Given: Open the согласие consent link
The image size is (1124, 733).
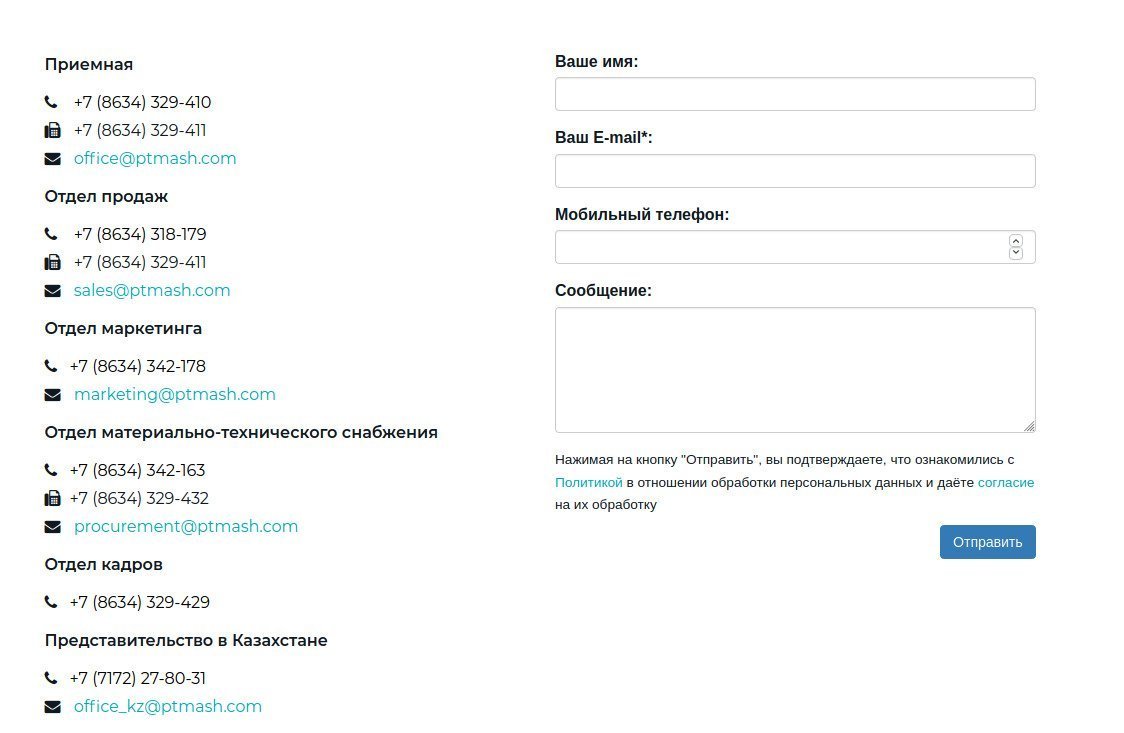Looking at the screenshot, I should pyautogui.click(x=1006, y=482).
